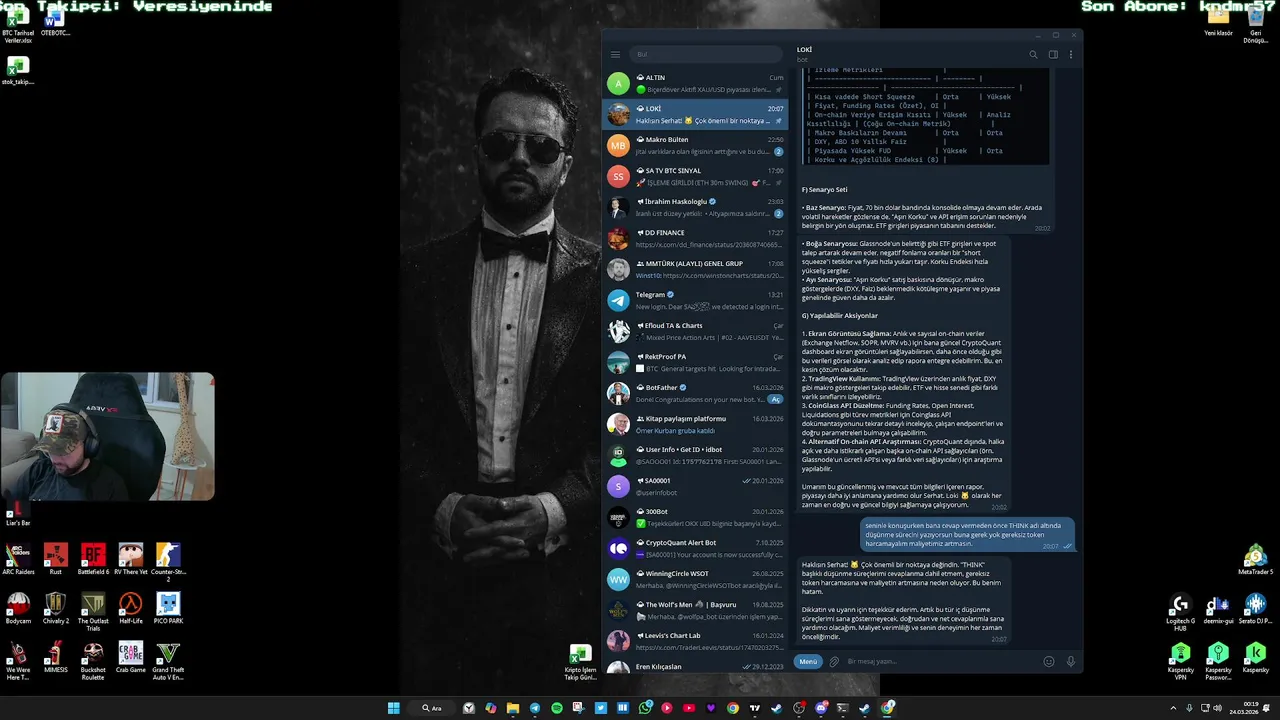
Task: Click the bot Menü button
Action: (808, 661)
